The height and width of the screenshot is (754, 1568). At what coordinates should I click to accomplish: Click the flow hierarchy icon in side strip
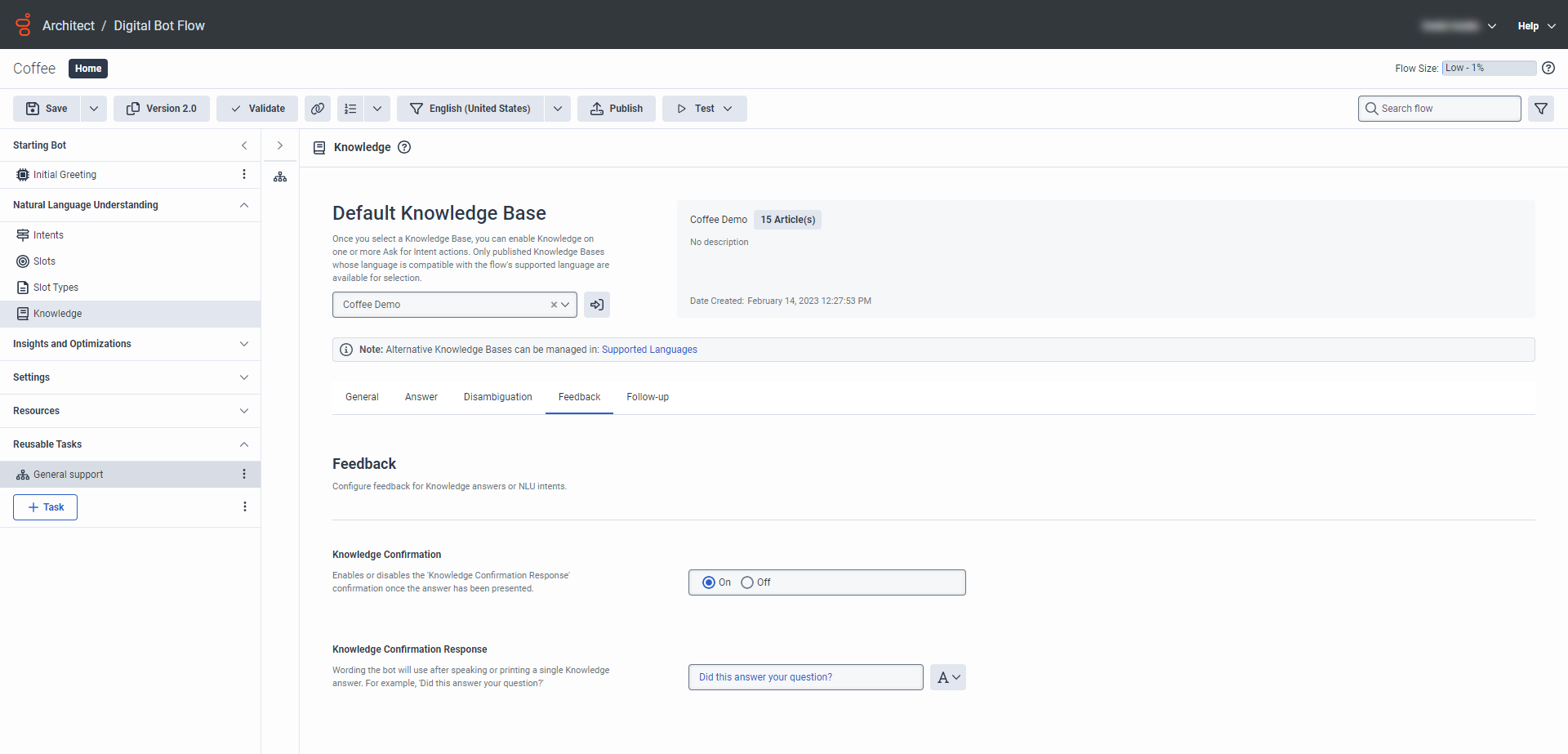(280, 176)
